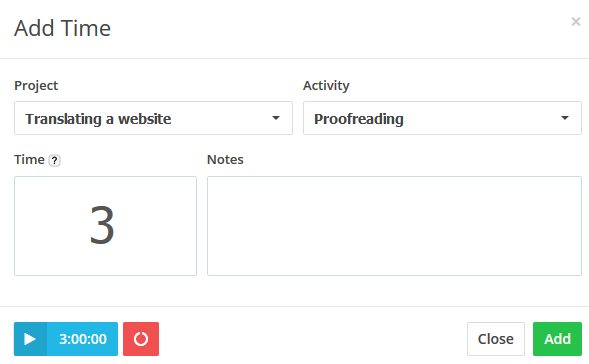The height and width of the screenshot is (364, 589).
Task: Dismiss the Add Time dialog via the X icon
Action: point(575,21)
